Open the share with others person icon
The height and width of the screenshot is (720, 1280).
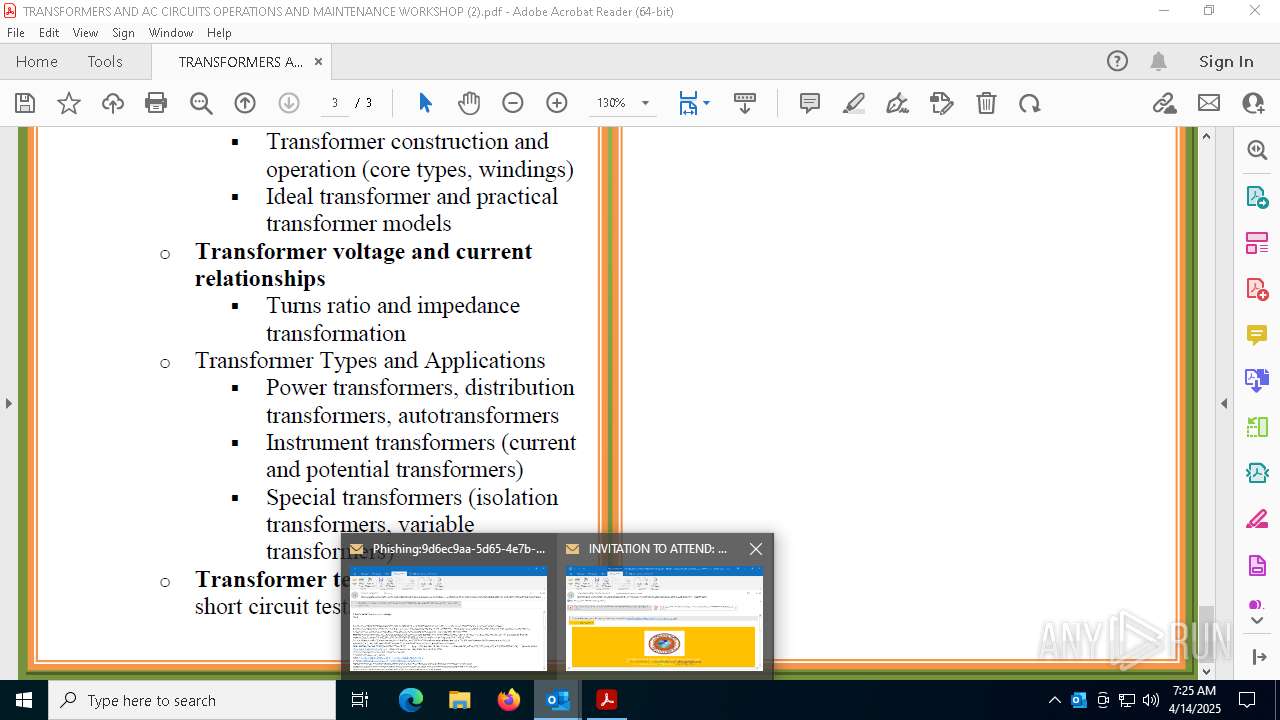coord(1253,103)
